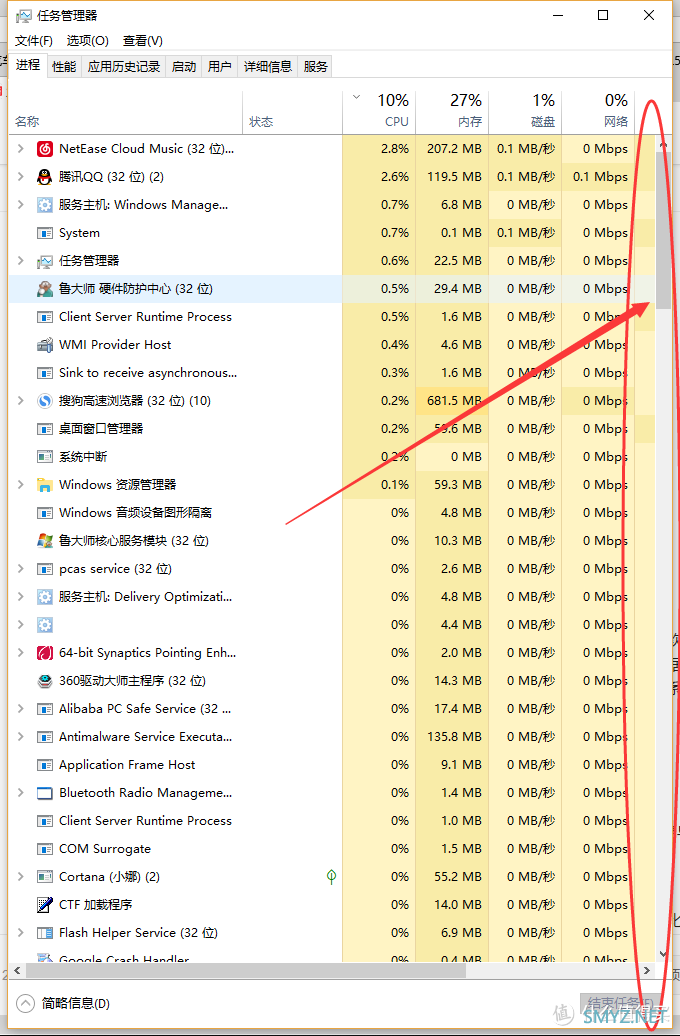Click the 360驱动大师主程序 icon
This screenshot has height=1036, width=680.
pyautogui.click(x=44, y=681)
